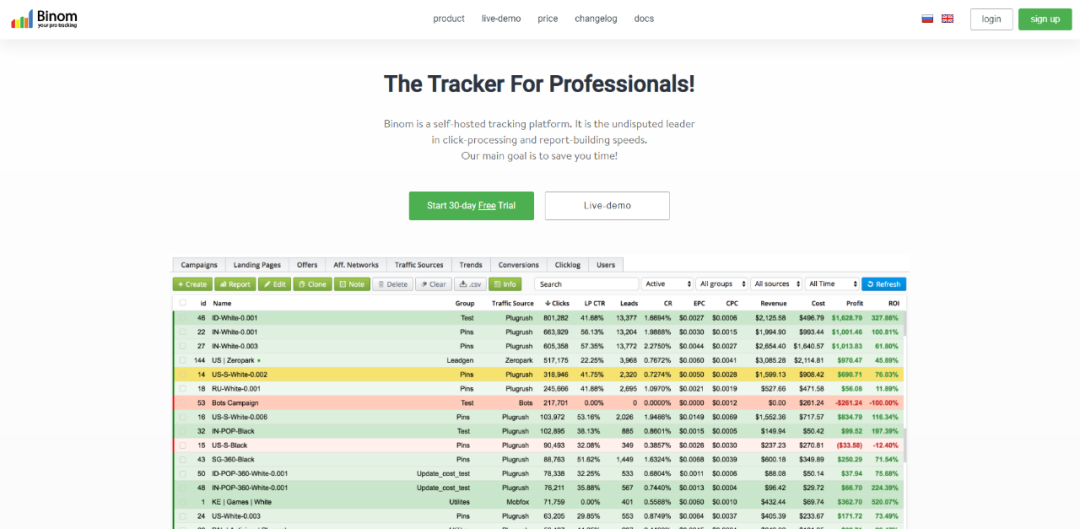Screen dimensions: 1080x529
Task: Check the Bots Campaign row checkbox
Action: [183, 402]
